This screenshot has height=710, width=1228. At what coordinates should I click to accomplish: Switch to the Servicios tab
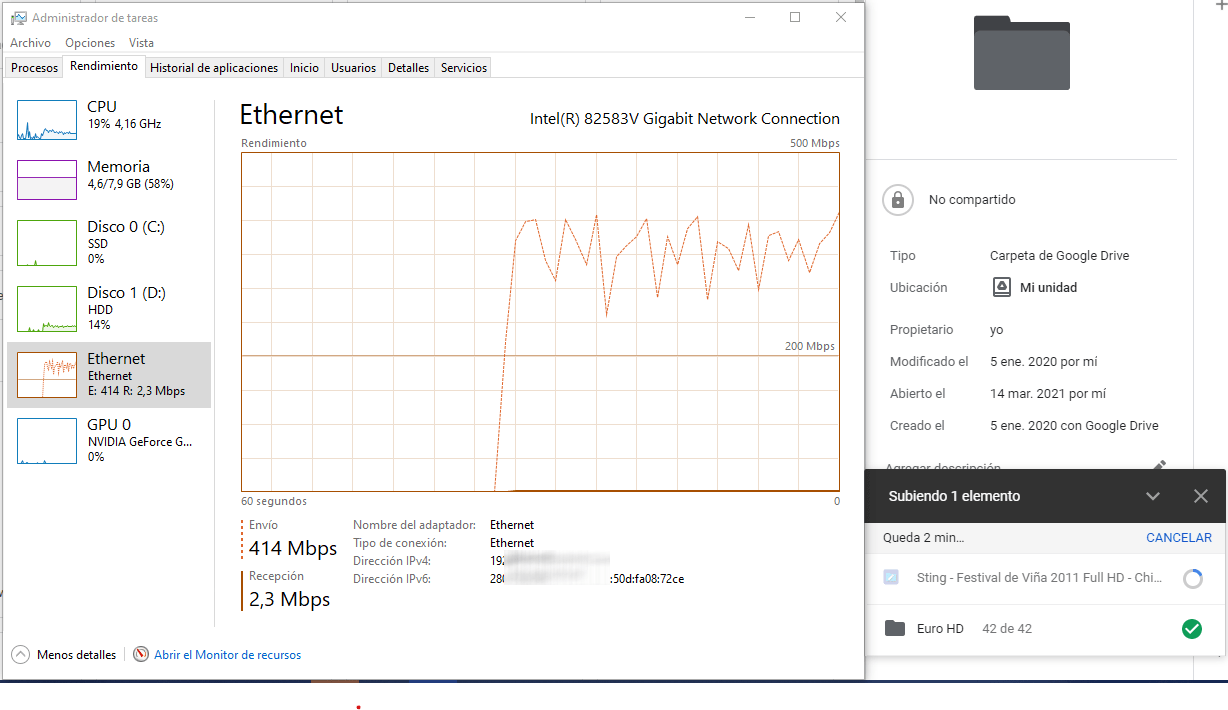pyautogui.click(x=464, y=68)
